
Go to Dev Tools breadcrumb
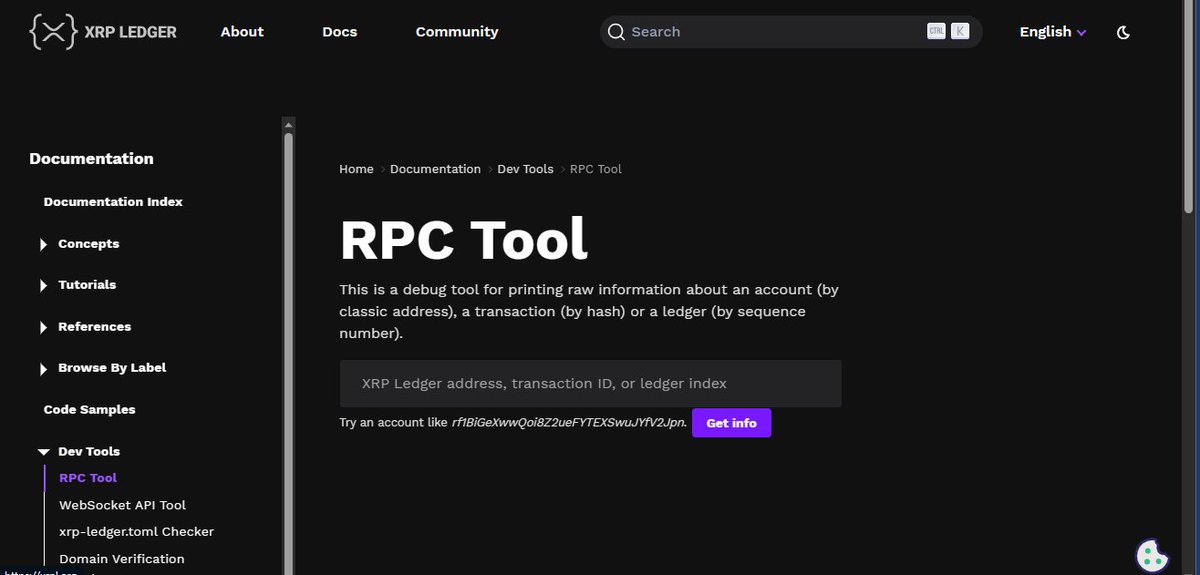tap(525, 169)
